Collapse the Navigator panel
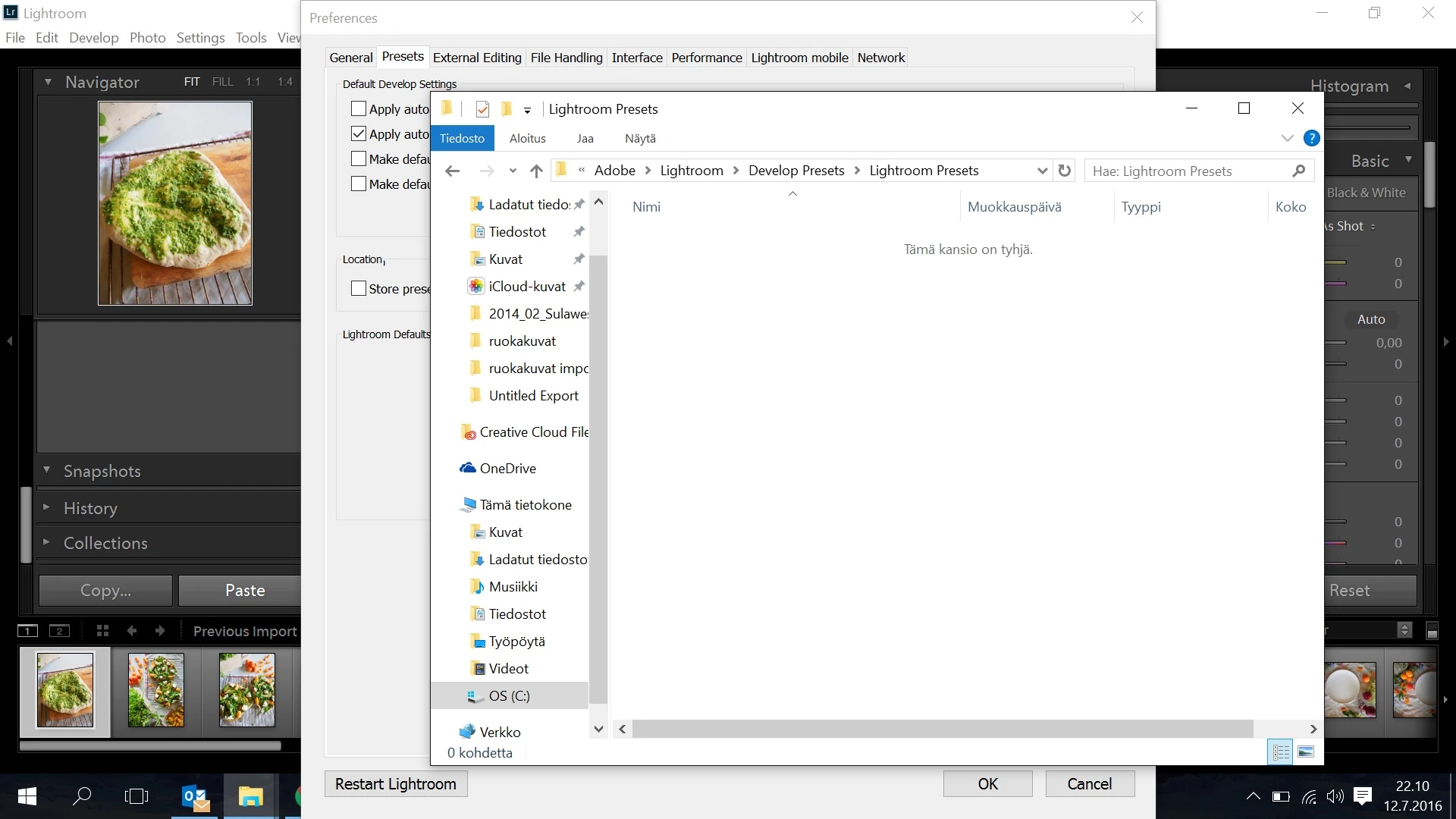1456x819 pixels. (48, 82)
